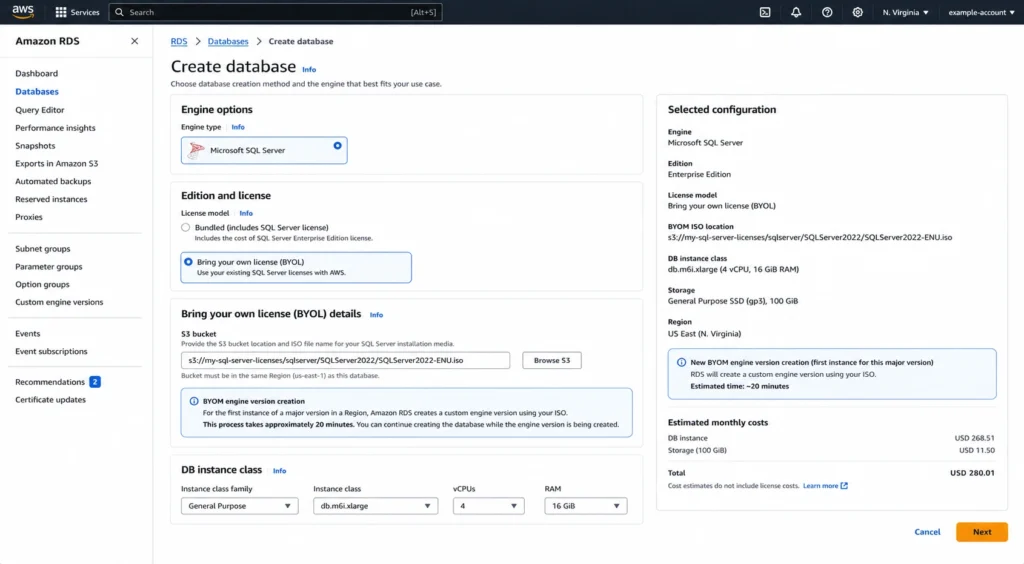Click the orange Next button

tap(982, 532)
